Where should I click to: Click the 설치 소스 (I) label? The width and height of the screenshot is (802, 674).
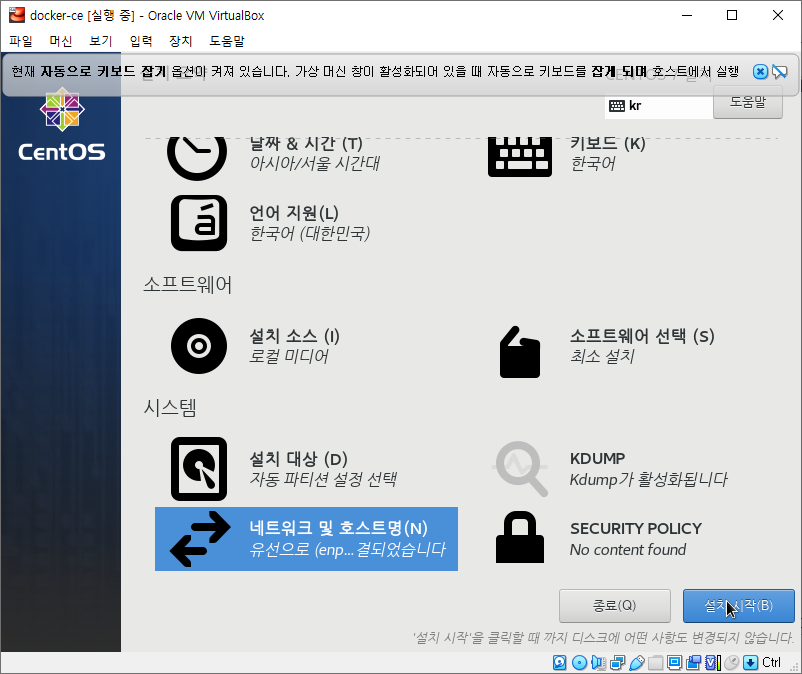click(294, 336)
